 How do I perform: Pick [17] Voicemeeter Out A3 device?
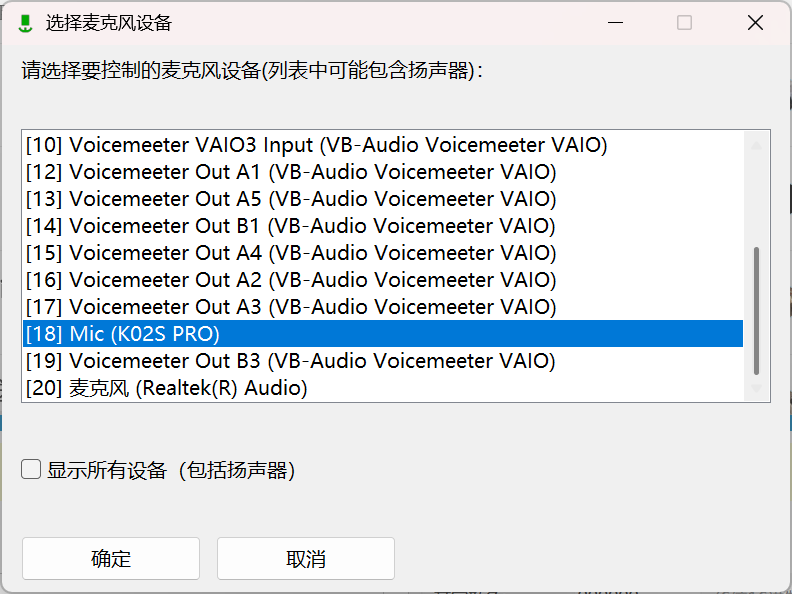tap(383, 307)
